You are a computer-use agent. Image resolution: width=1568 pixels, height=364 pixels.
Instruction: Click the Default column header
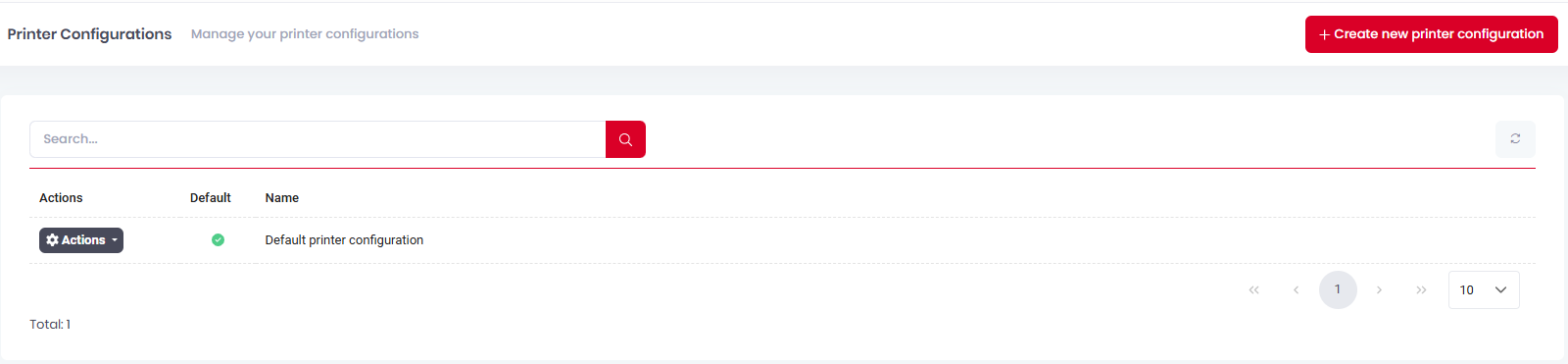click(211, 198)
